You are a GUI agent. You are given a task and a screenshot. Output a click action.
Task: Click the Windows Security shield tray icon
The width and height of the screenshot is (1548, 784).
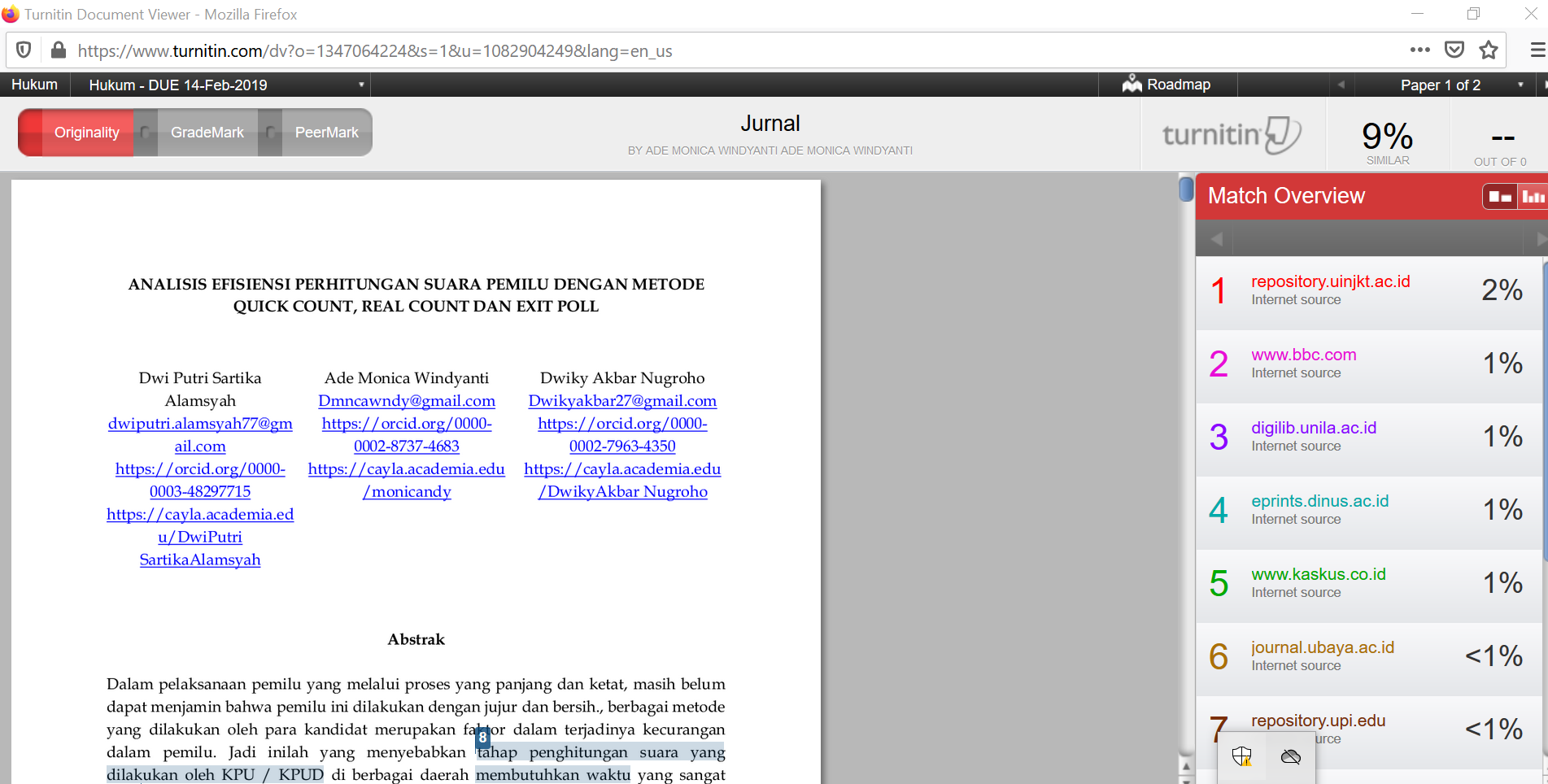pos(1241,756)
